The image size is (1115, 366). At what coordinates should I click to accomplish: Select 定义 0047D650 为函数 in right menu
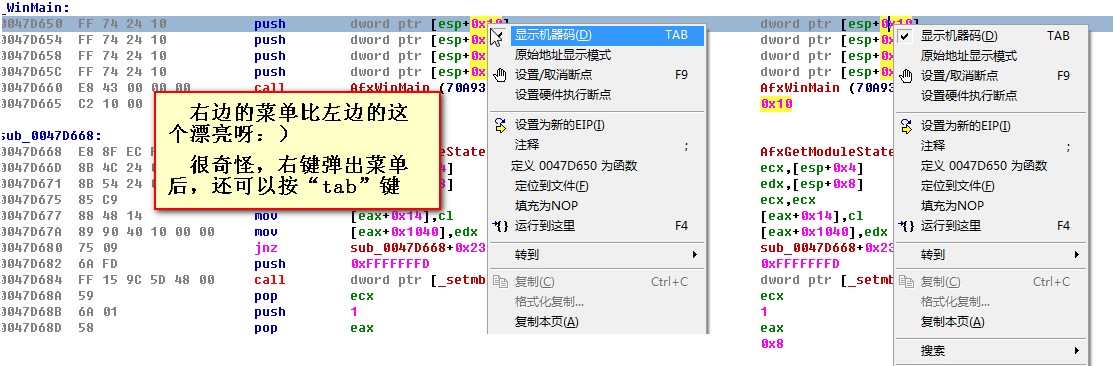pos(984,166)
